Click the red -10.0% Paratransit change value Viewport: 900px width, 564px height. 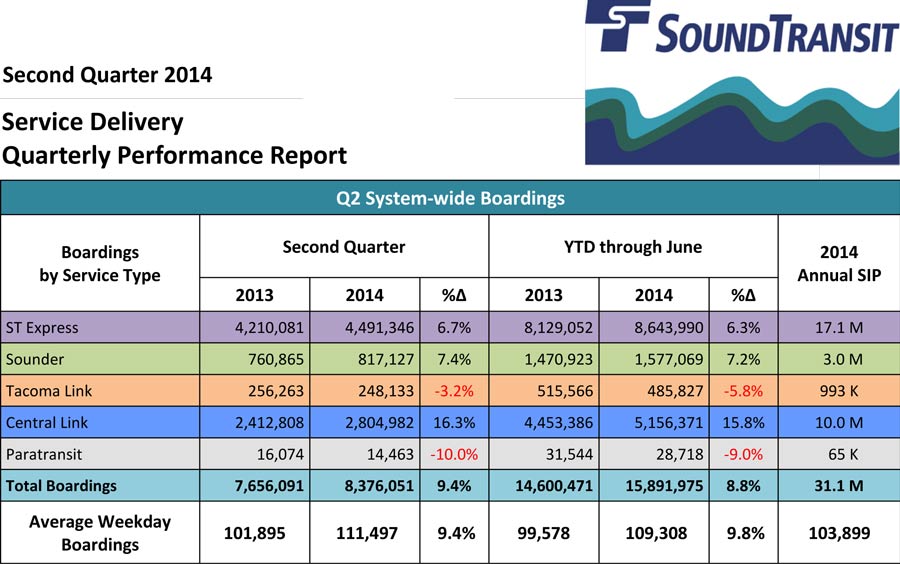tap(454, 454)
